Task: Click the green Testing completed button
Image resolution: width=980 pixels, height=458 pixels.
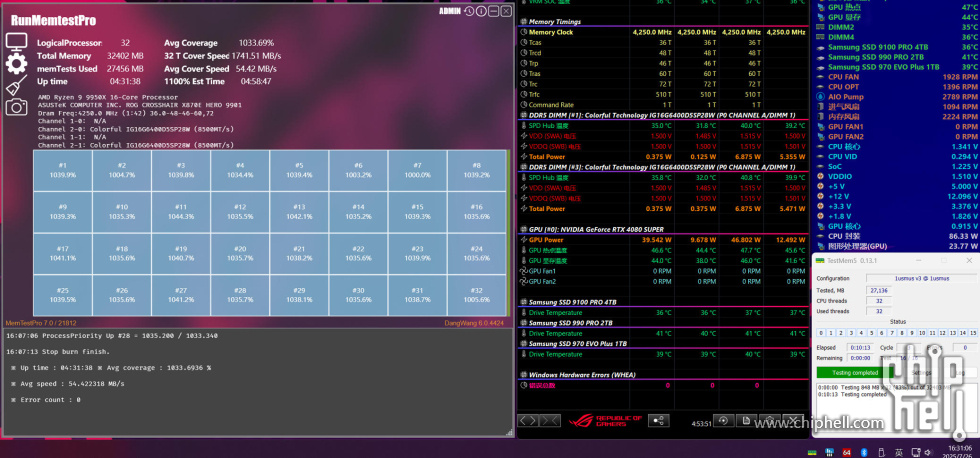Action: pyautogui.click(x=857, y=372)
